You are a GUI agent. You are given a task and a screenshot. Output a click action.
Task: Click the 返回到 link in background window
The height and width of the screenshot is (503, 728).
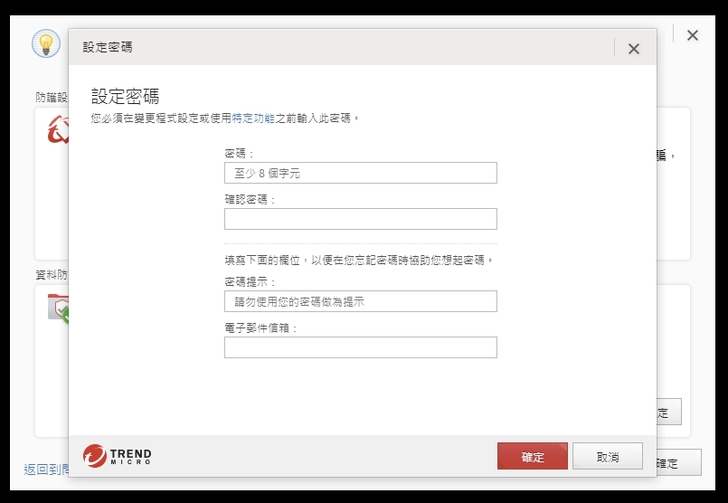coord(46,470)
